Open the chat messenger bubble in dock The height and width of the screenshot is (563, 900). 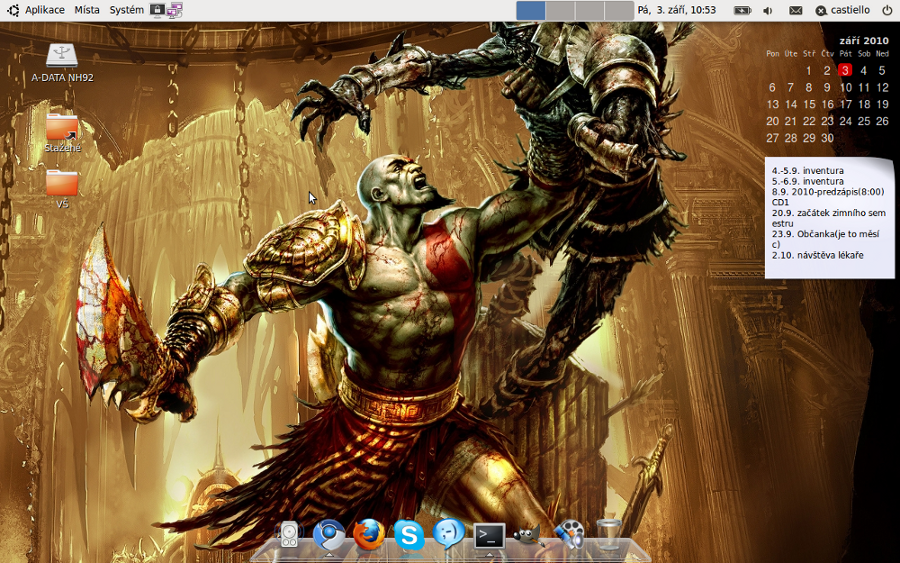tap(449, 534)
